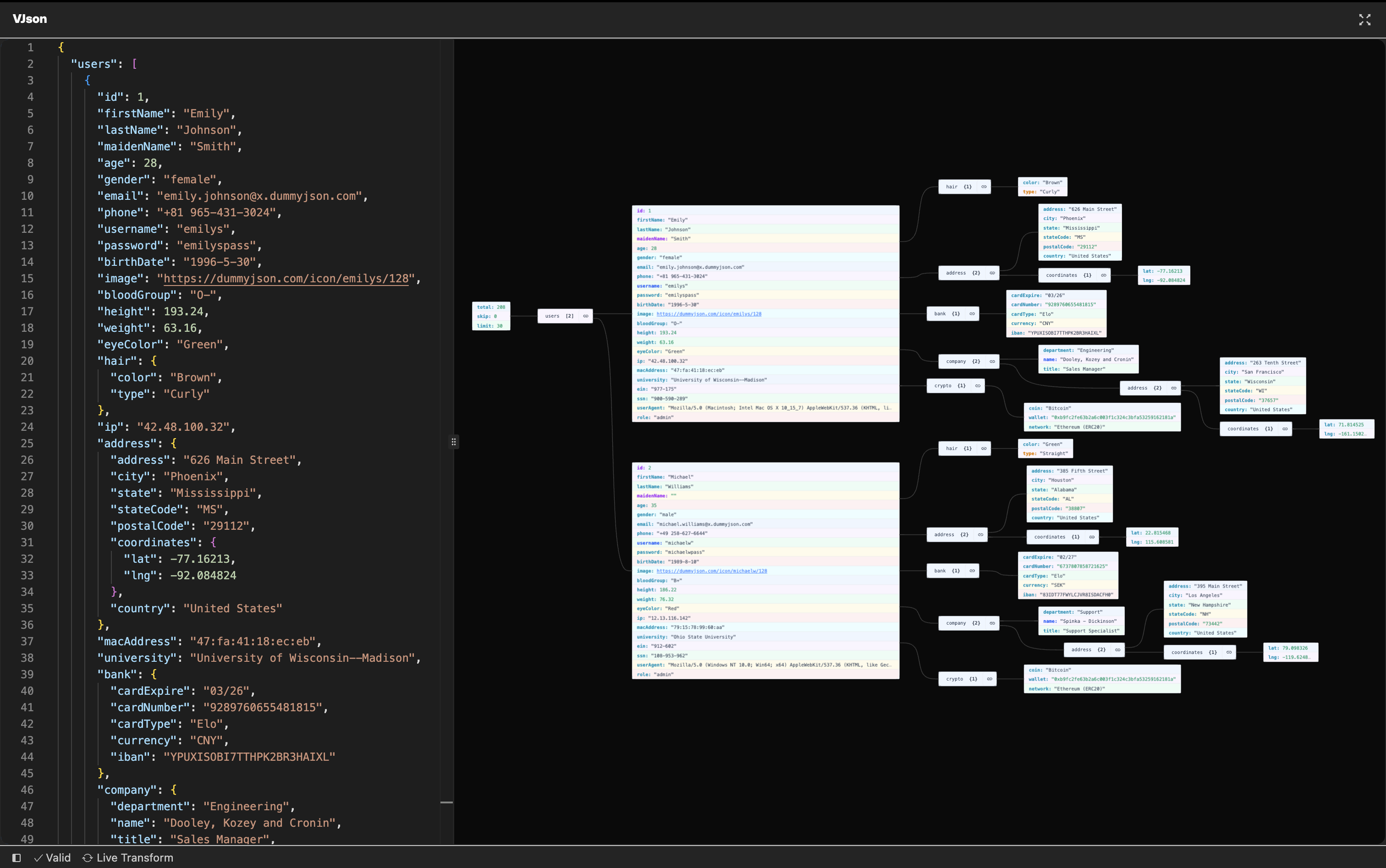Click link icon on hair node beside color Brown
This screenshot has width=1386, height=868.
point(984,187)
